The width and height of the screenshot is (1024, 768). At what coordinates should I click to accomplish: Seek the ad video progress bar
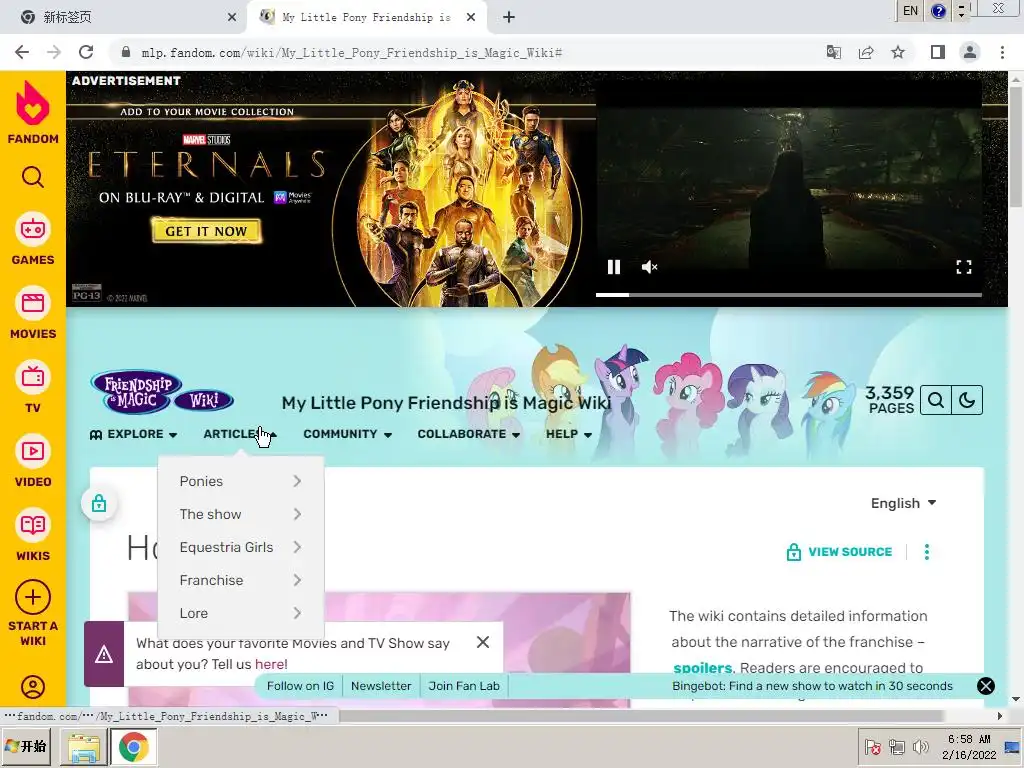[789, 295]
